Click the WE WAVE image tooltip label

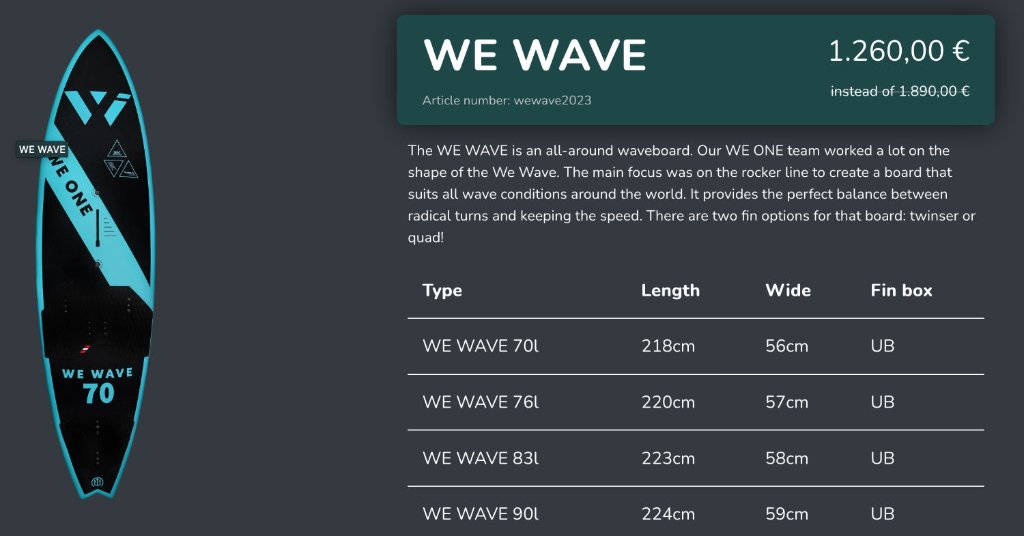42,149
